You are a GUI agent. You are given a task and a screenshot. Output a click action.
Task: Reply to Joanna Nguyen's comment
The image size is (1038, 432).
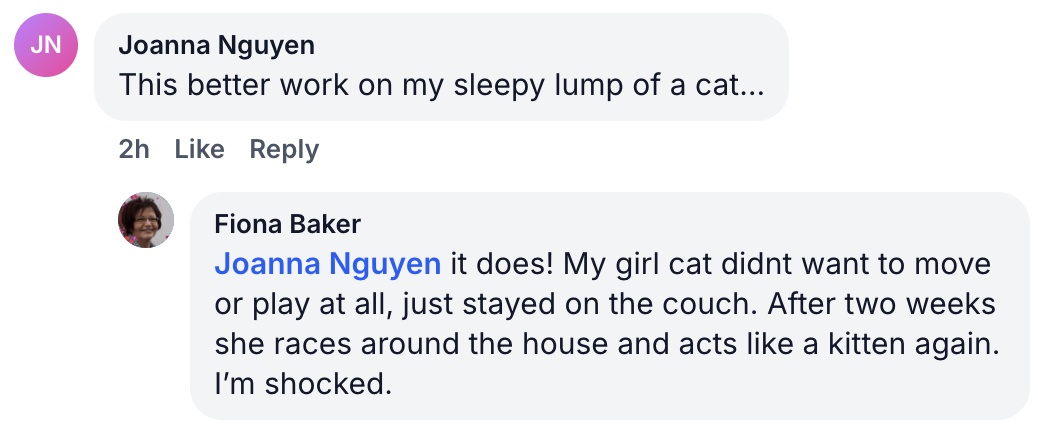point(284,149)
